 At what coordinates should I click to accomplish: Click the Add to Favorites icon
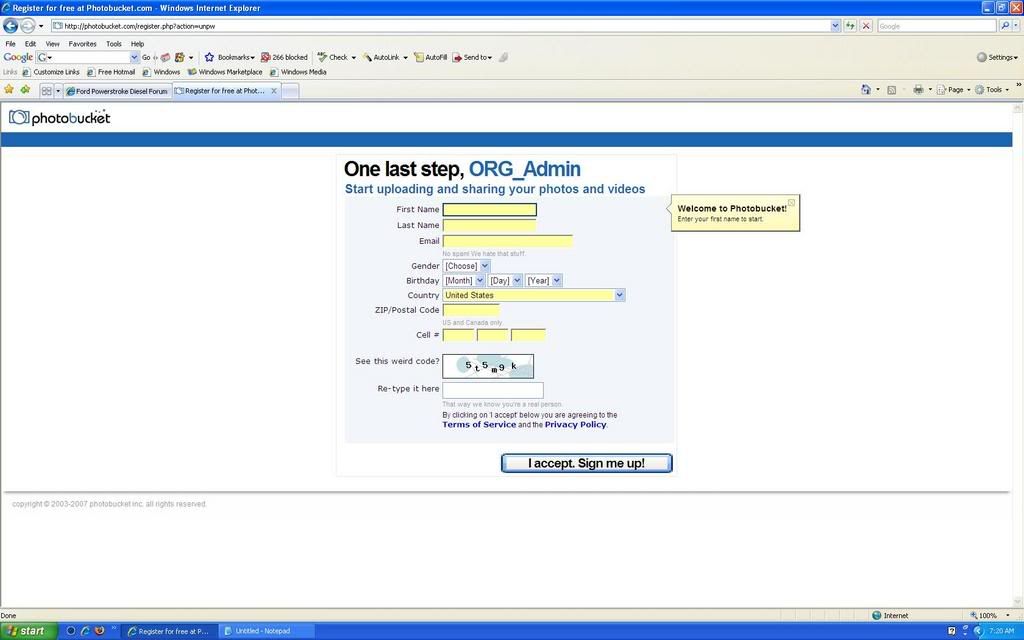(25, 90)
